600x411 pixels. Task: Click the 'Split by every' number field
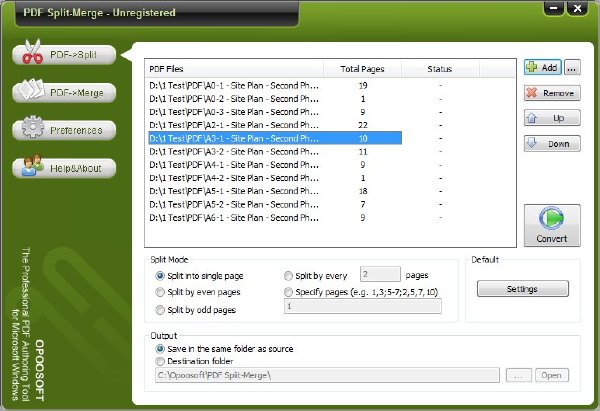[x=380, y=274]
